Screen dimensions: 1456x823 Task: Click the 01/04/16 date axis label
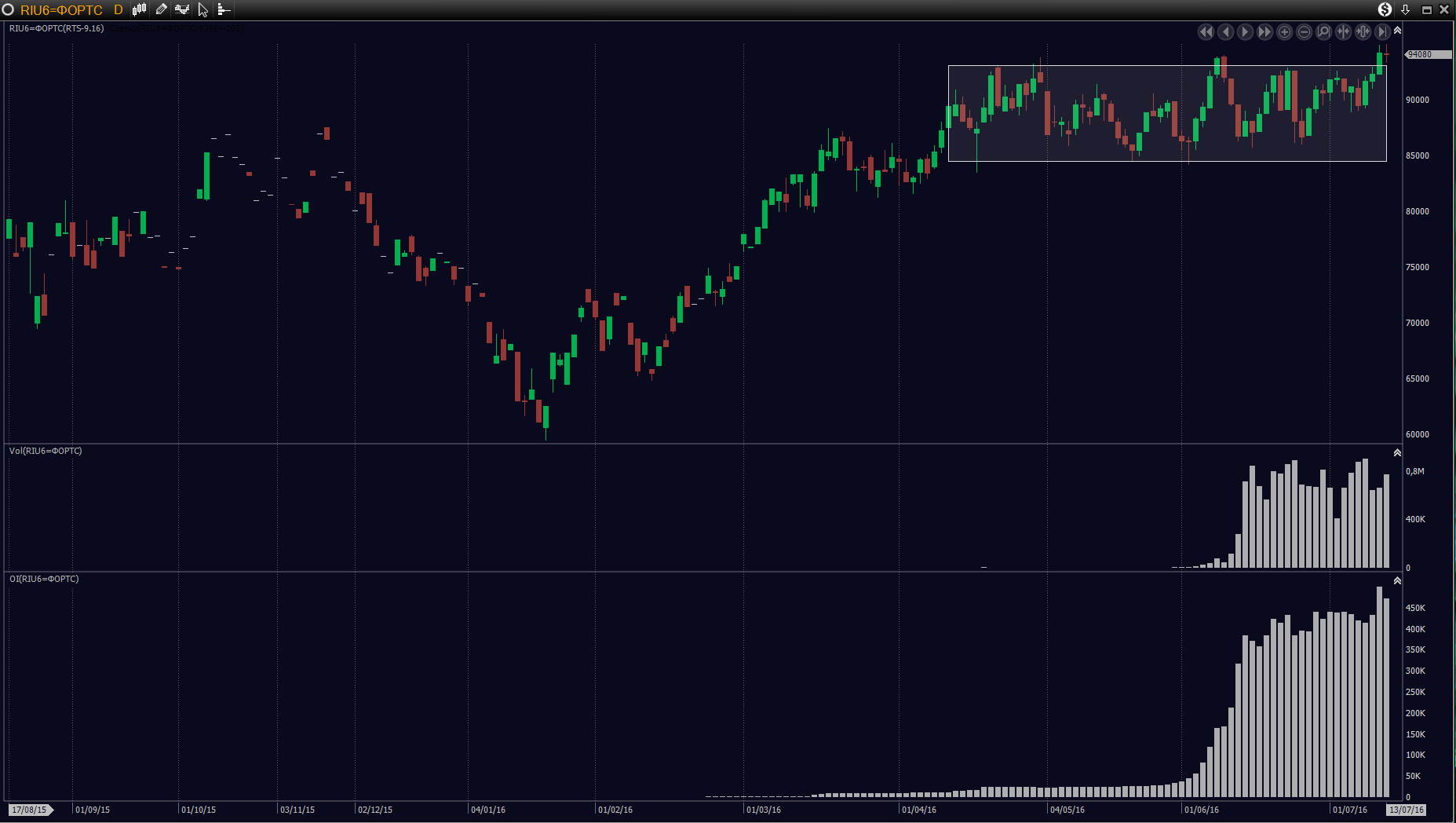pyautogui.click(x=919, y=810)
